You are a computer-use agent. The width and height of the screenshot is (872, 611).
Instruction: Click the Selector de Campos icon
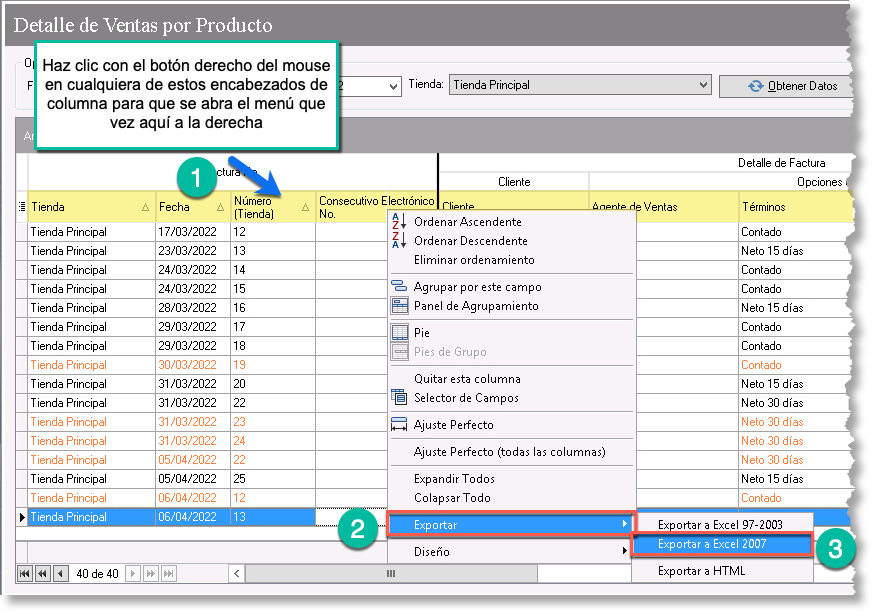click(399, 398)
